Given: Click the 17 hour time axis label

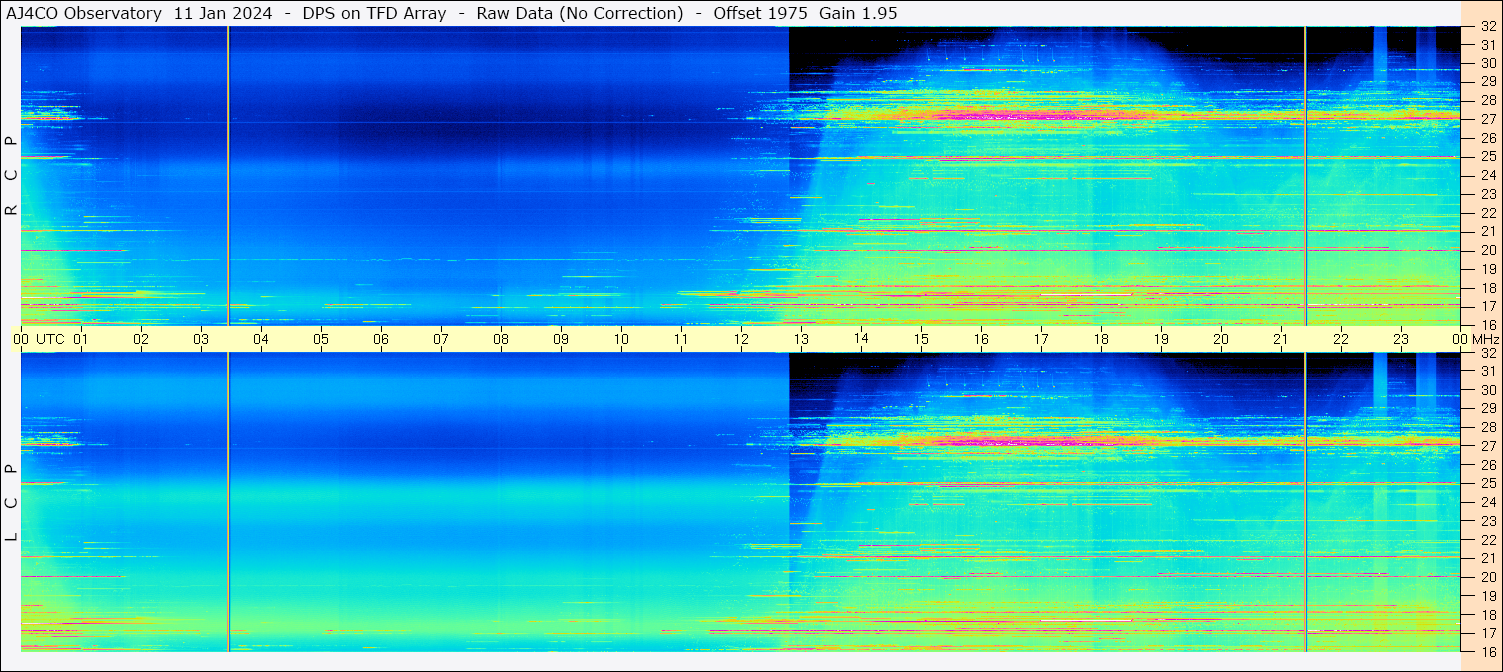Looking at the screenshot, I should click(1041, 339).
